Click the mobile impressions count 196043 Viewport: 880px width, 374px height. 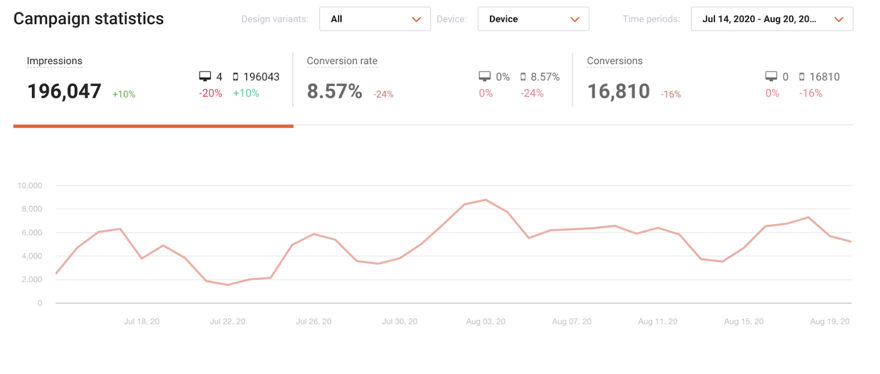[261, 77]
